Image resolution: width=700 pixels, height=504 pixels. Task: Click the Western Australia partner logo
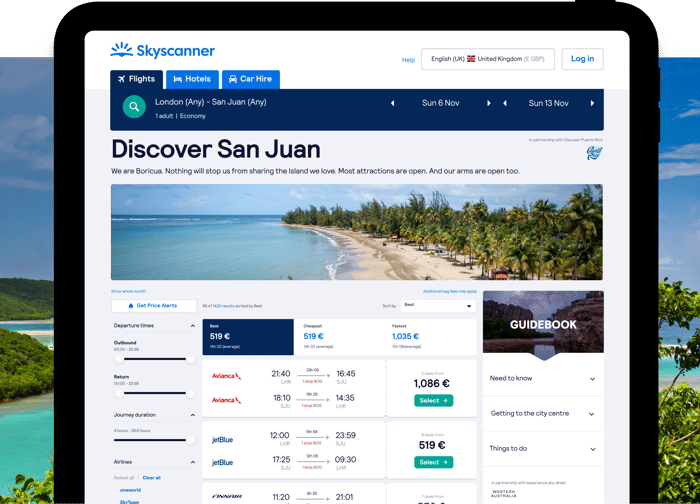504,493
